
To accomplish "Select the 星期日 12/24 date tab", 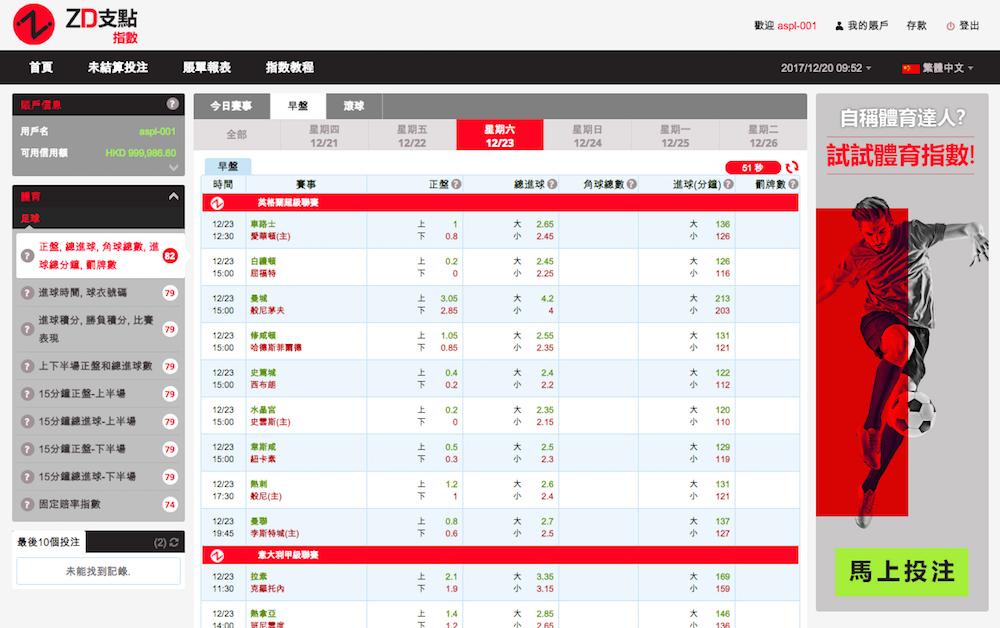I will 586,136.
